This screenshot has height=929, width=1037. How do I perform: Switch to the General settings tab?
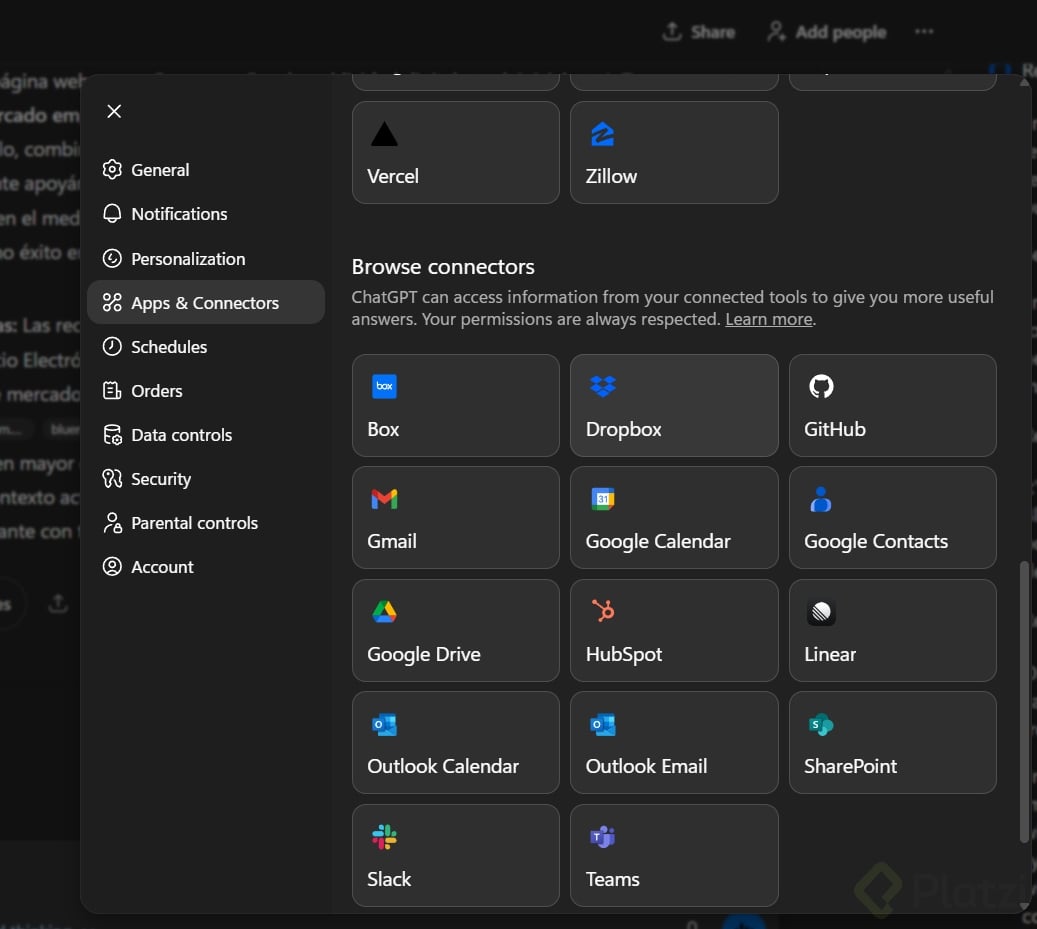pyautogui.click(x=160, y=170)
